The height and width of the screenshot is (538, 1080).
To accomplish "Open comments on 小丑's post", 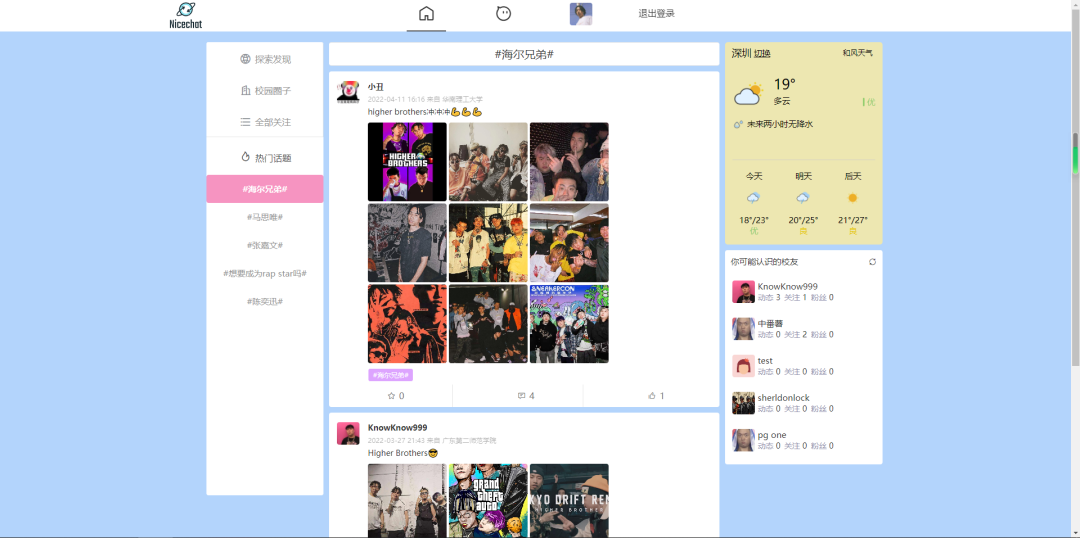I will point(526,396).
